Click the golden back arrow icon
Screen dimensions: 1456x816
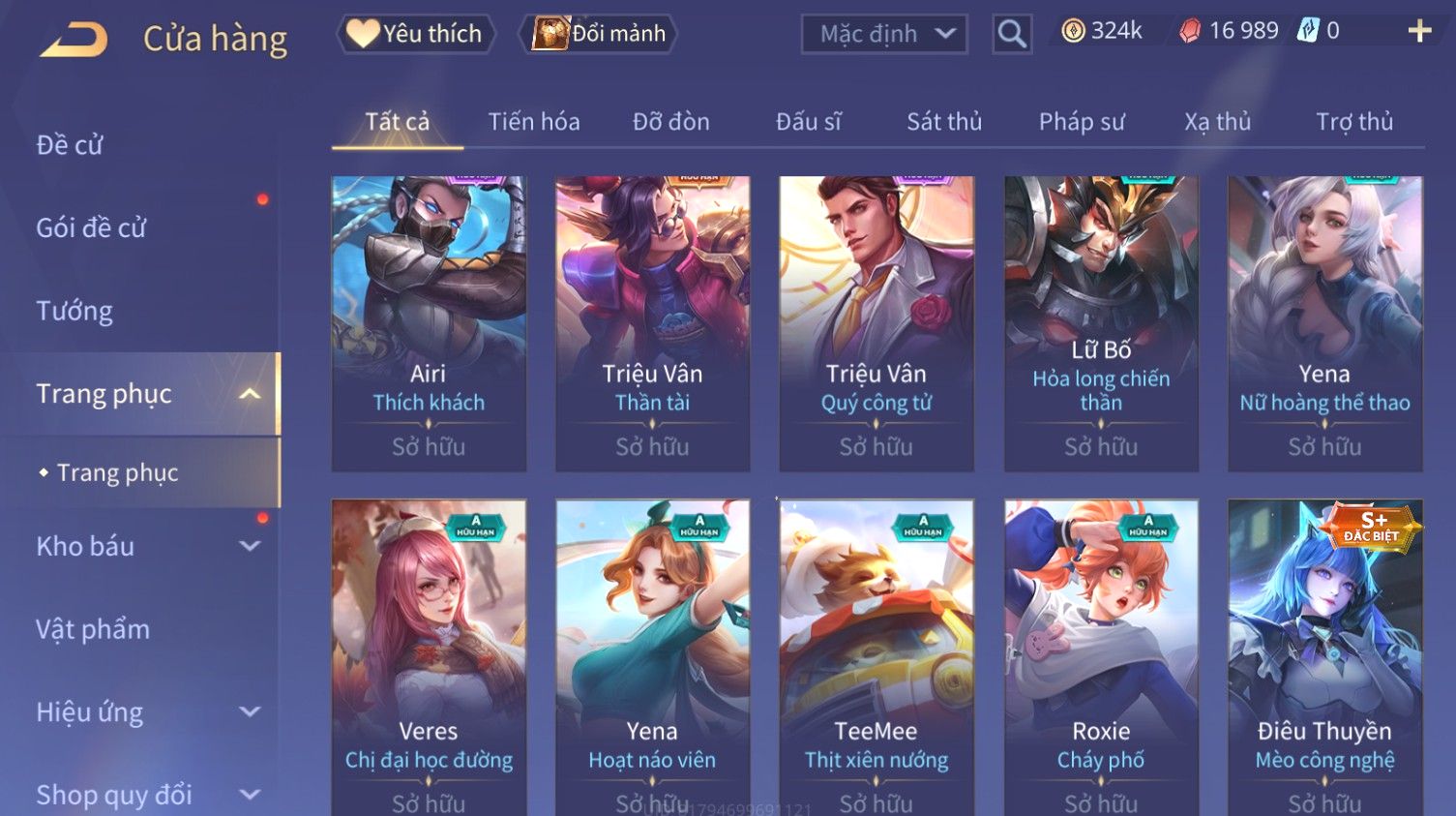tap(74, 39)
